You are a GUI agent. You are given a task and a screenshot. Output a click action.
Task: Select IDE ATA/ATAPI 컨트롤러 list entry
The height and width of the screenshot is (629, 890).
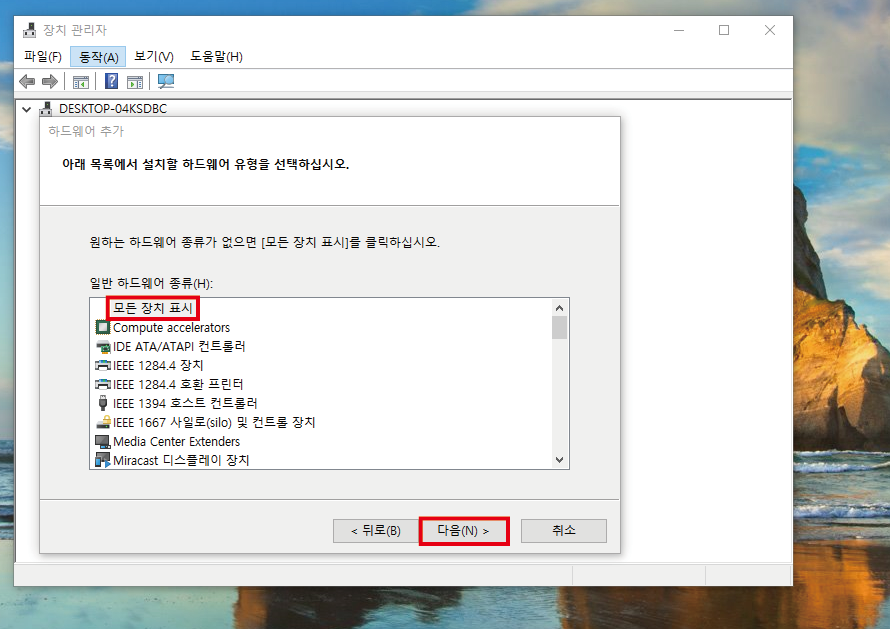[x=179, y=346]
